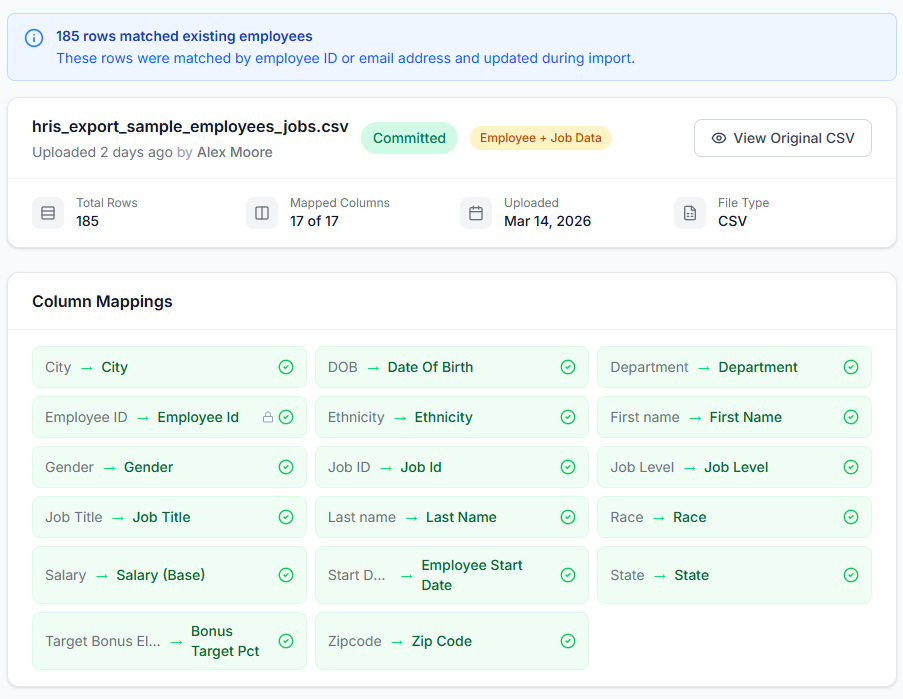The width and height of the screenshot is (903, 699).
Task: Toggle verification on the Gender mapping
Action: point(285,467)
